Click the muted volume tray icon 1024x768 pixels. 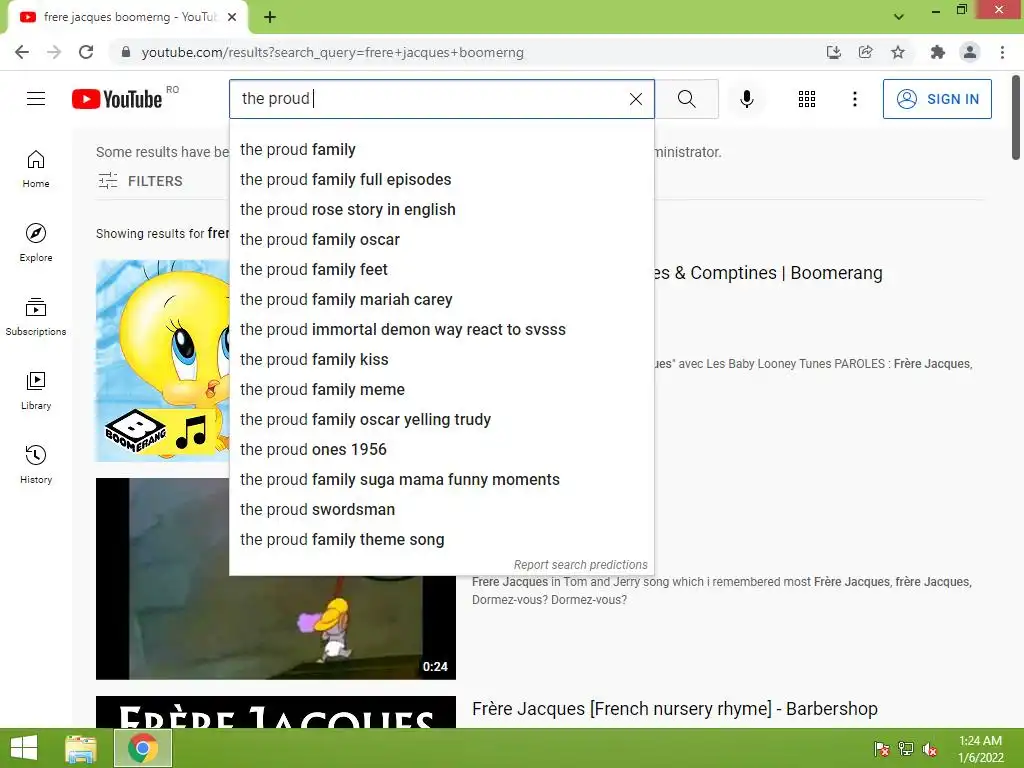pyautogui.click(x=930, y=749)
